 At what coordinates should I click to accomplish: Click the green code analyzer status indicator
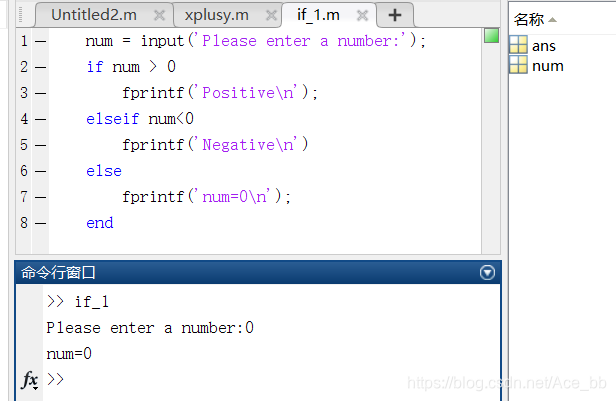[x=491, y=36]
